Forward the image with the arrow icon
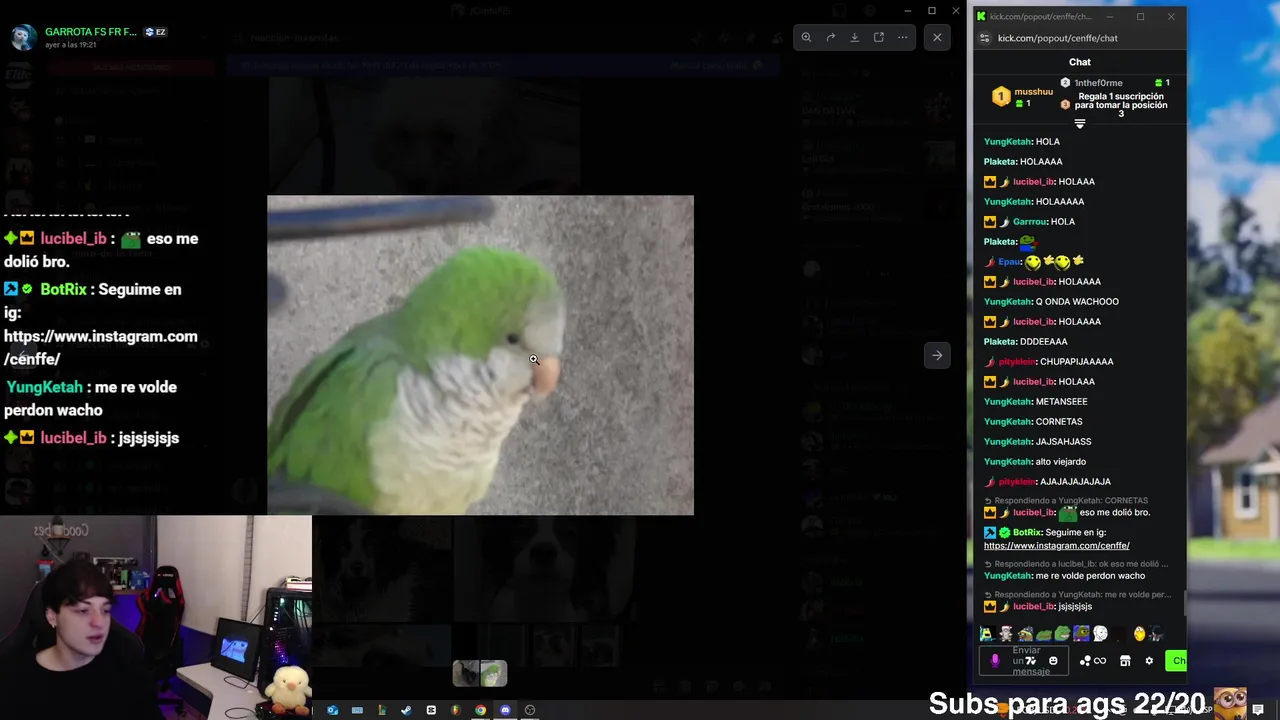 click(830, 37)
